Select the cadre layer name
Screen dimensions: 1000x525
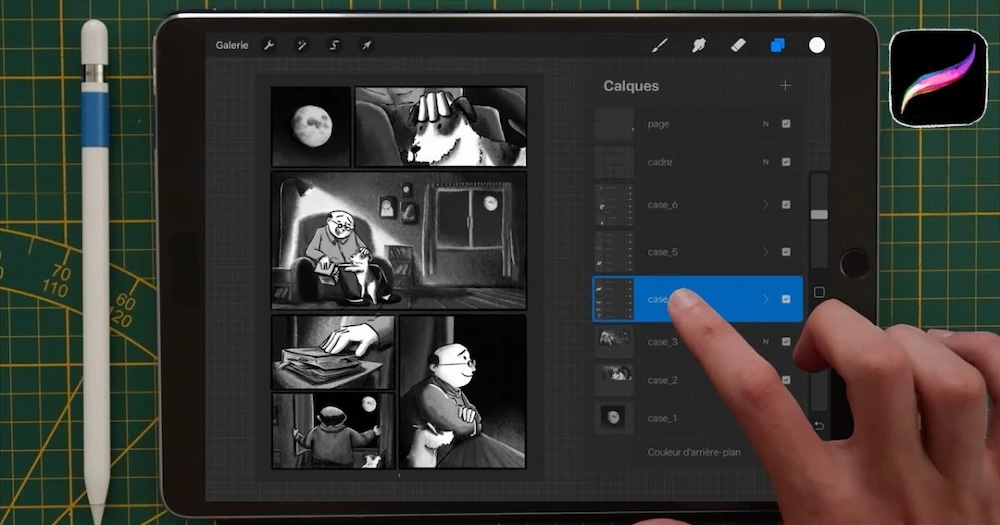tap(660, 162)
